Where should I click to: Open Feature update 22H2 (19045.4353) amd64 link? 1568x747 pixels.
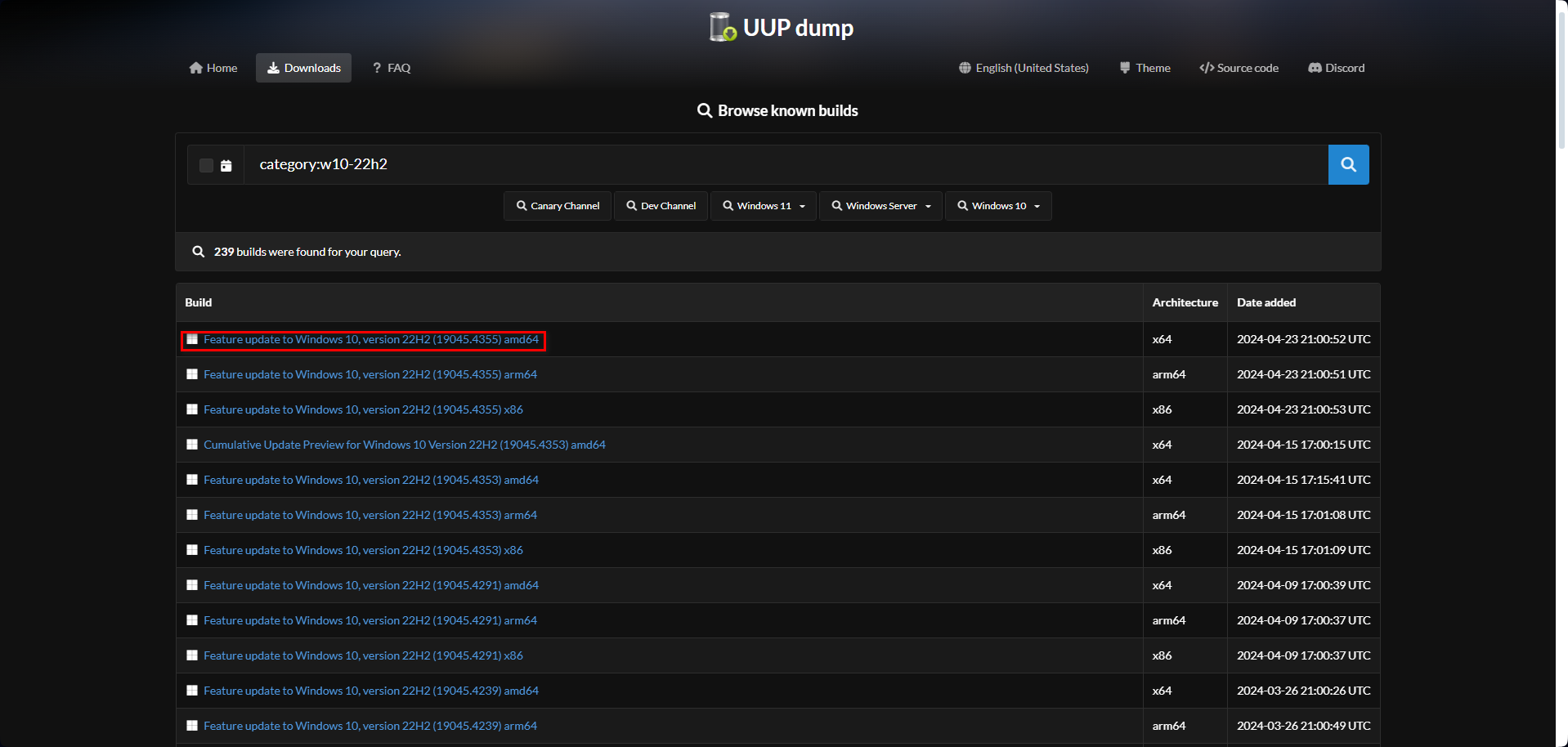pos(371,480)
